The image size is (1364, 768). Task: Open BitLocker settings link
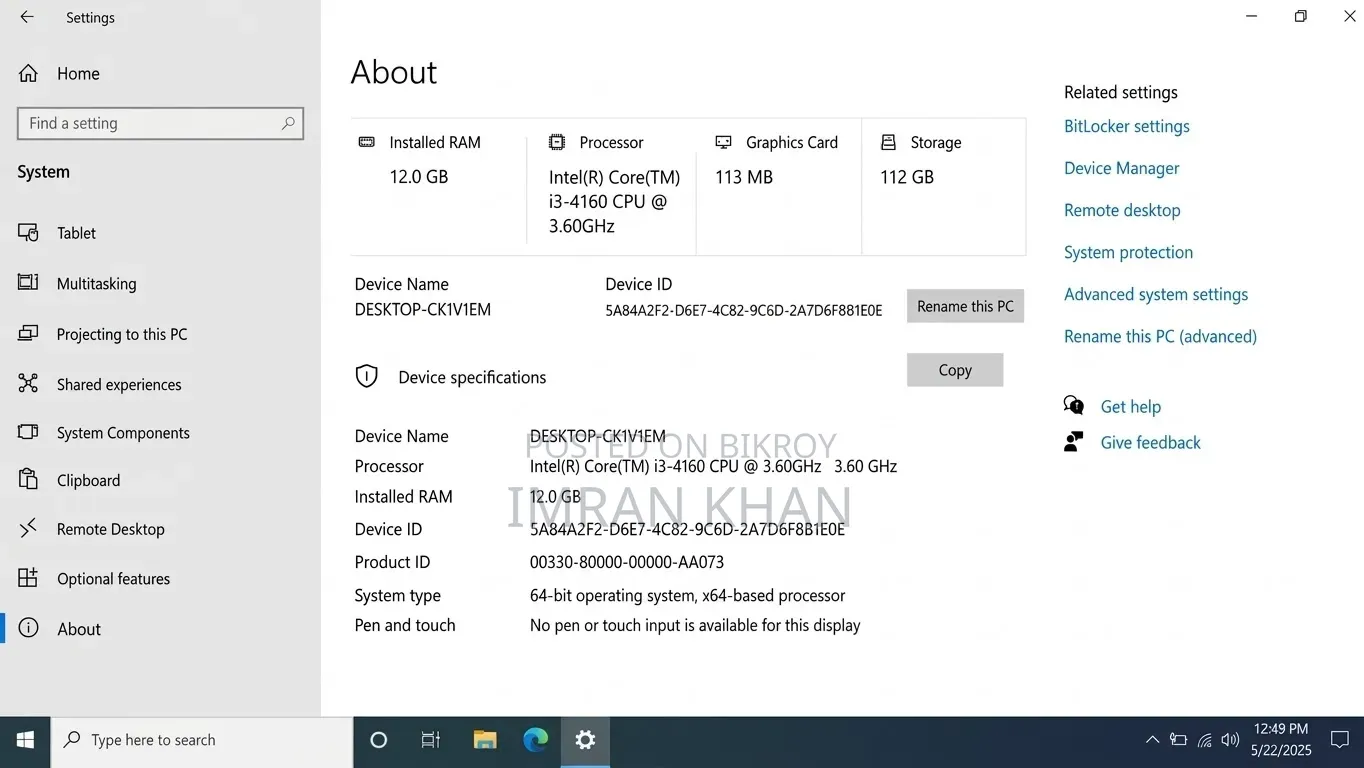(x=1126, y=126)
